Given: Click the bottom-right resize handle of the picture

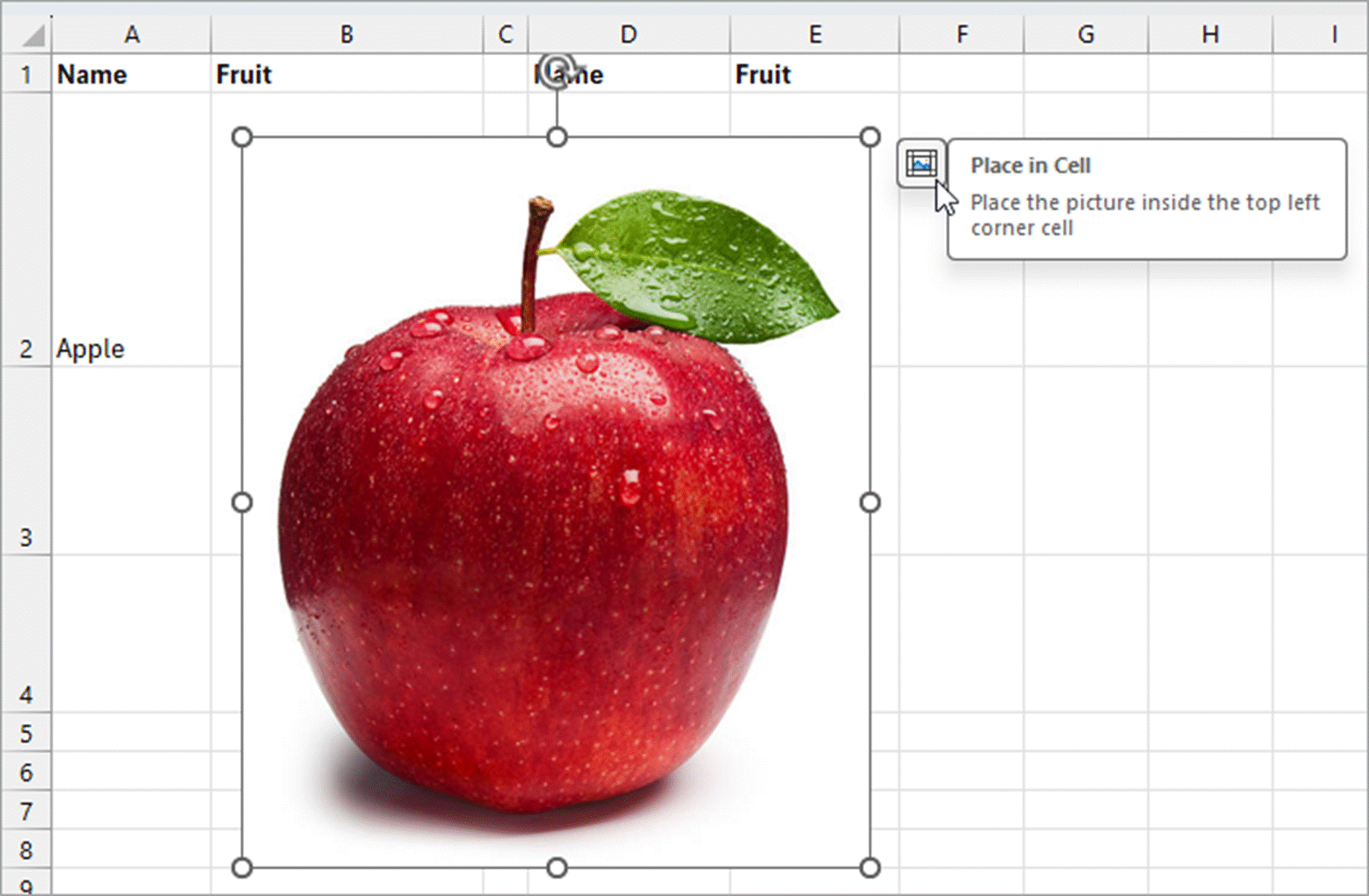Looking at the screenshot, I should pyautogui.click(x=870, y=867).
